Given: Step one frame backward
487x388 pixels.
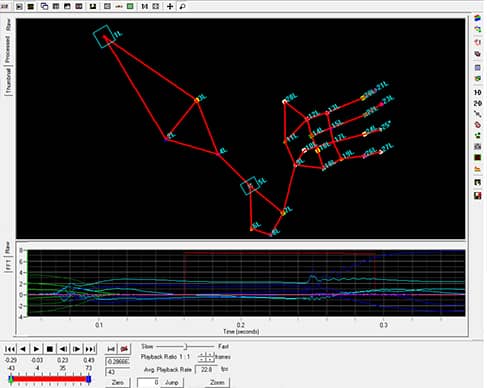Looking at the screenshot, I should (x=63, y=349).
